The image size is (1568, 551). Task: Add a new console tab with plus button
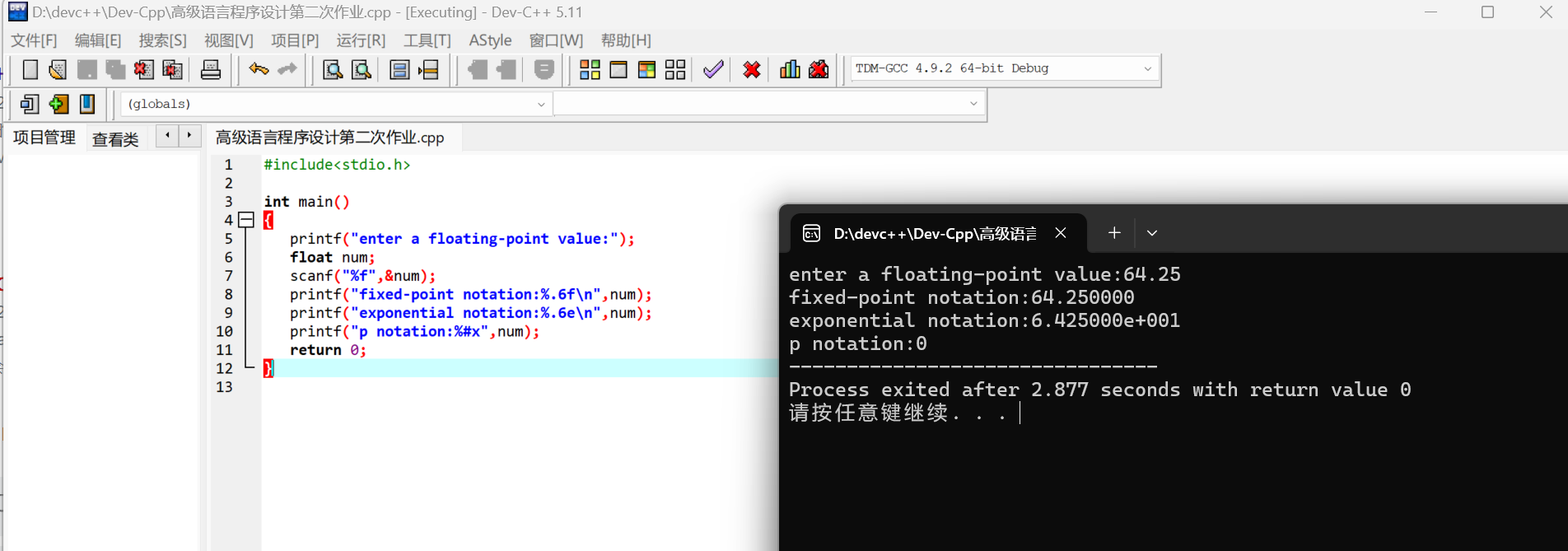click(1114, 233)
